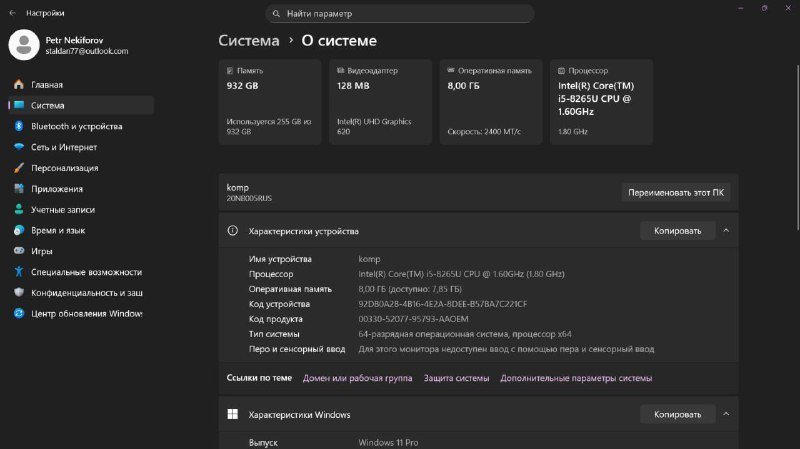Collapse the Характеристики Windows section
The height and width of the screenshot is (449, 800).
pos(726,414)
